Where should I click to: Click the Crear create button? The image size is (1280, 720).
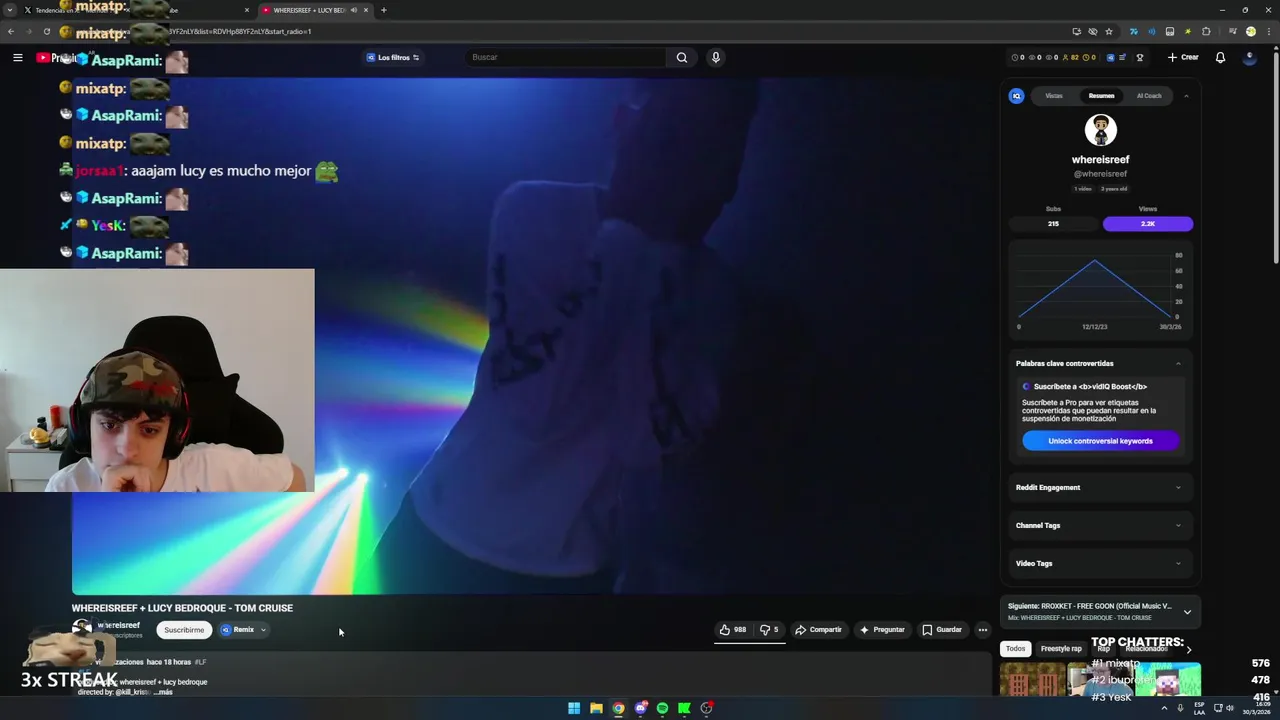point(1183,57)
